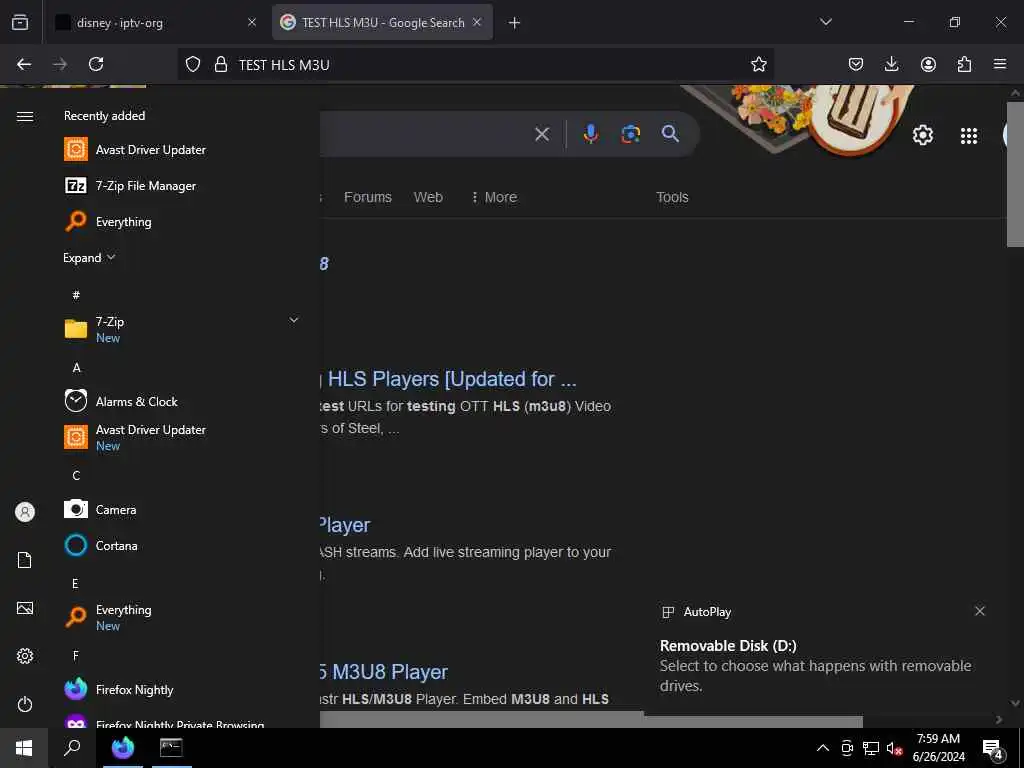Jump to the letter A app index

(x=76, y=368)
